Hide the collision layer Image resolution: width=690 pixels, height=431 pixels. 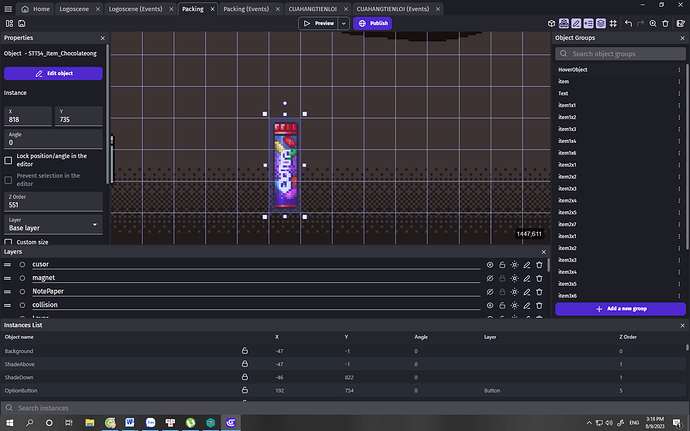(490, 305)
